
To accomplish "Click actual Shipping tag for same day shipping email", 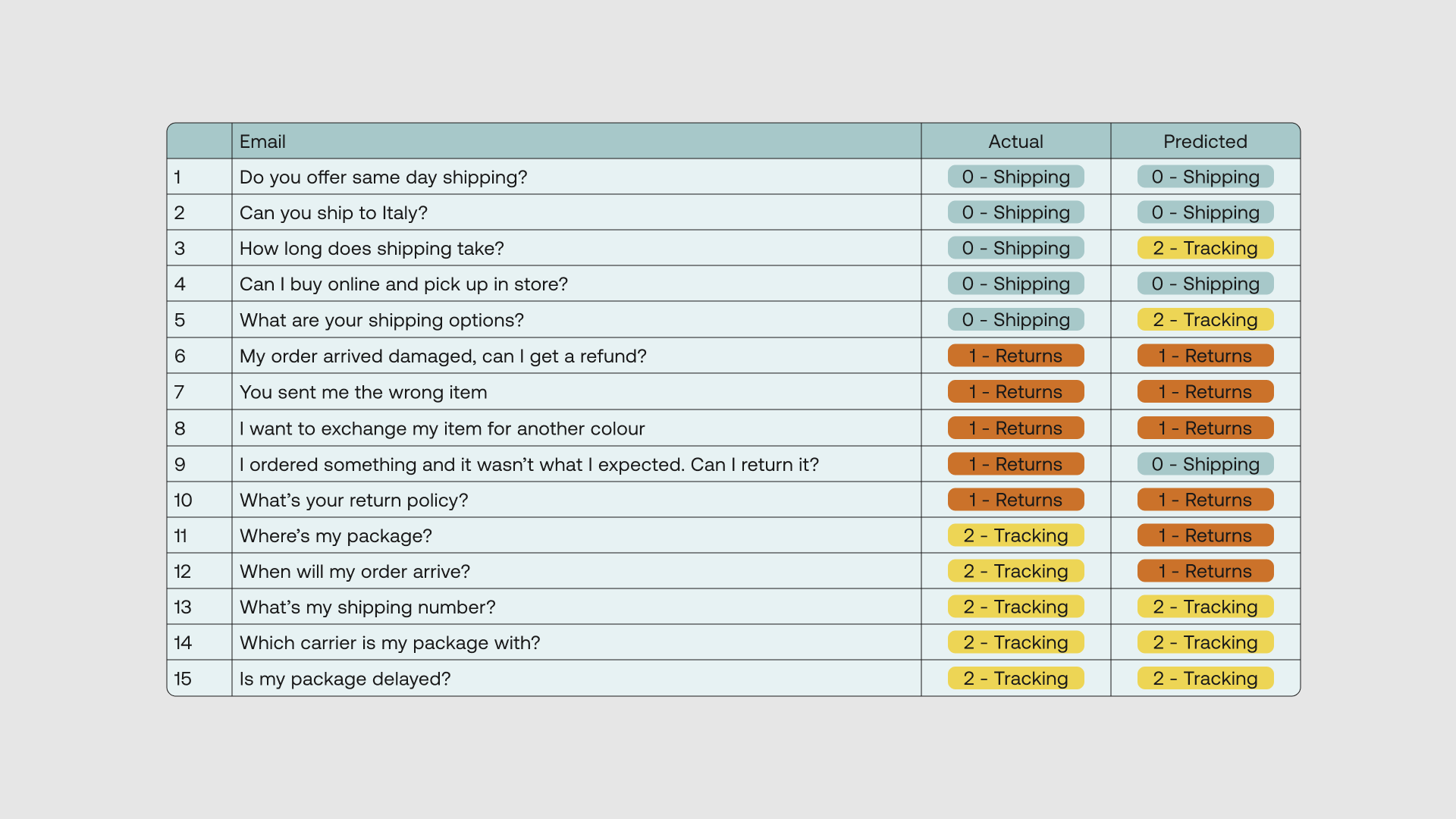I will (x=1015, y=177).
